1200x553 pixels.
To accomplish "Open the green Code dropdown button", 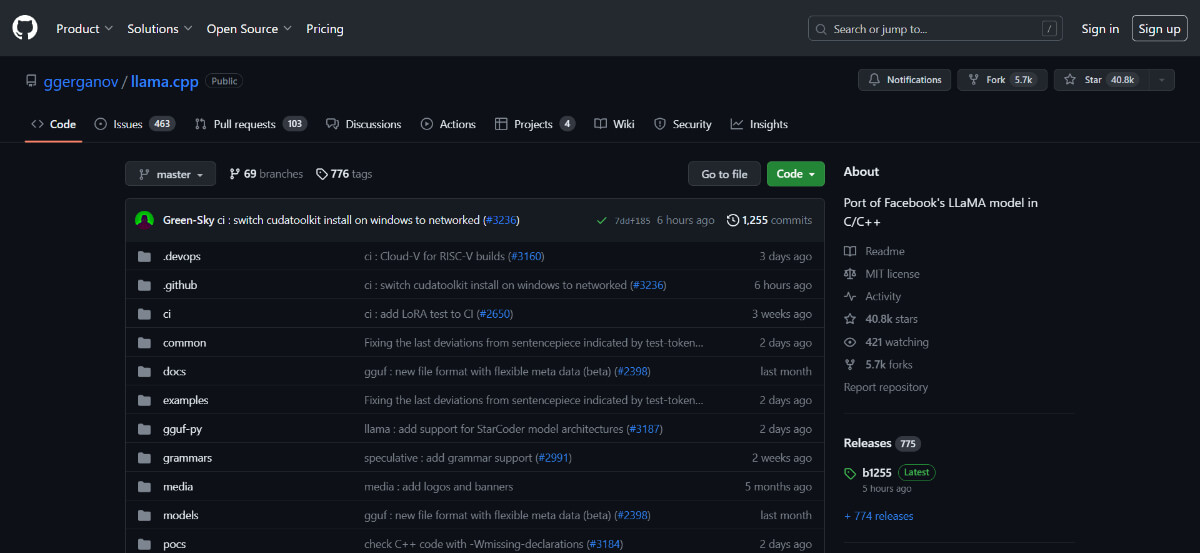I will (x=796, y=174).
